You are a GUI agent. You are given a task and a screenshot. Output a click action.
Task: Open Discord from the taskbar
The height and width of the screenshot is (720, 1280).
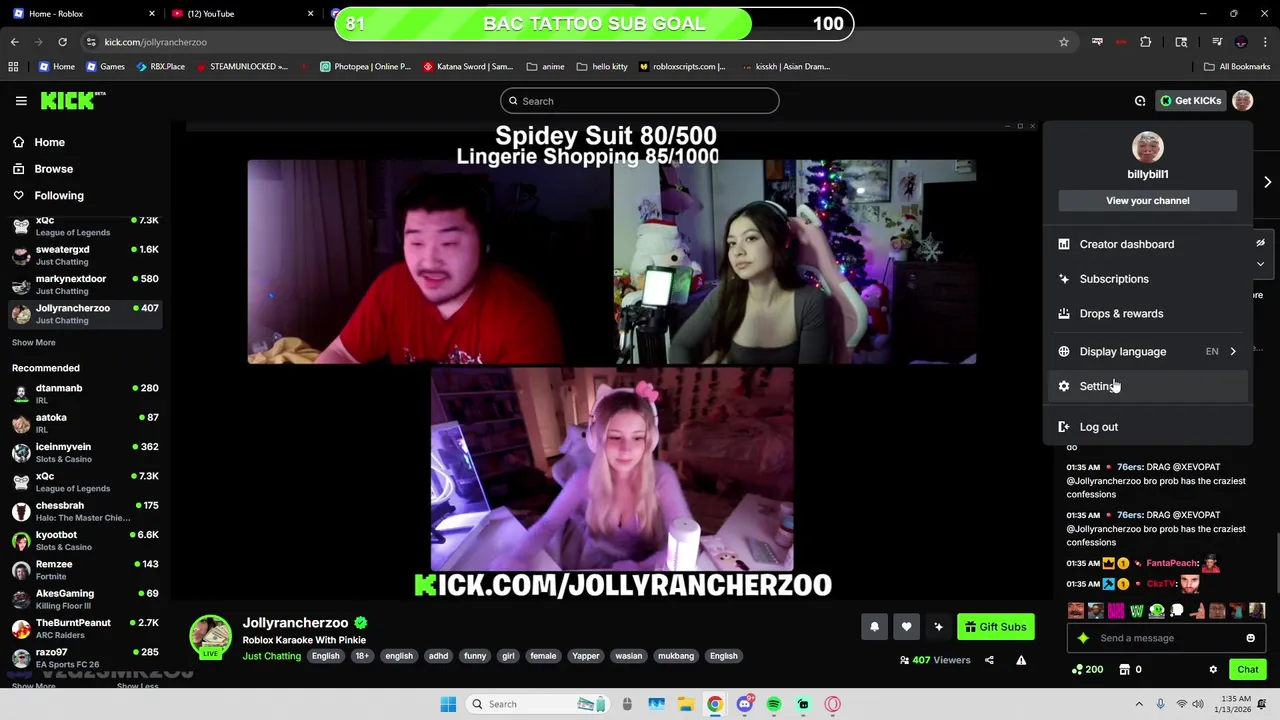pyautogui.click(x=744, y=704)
